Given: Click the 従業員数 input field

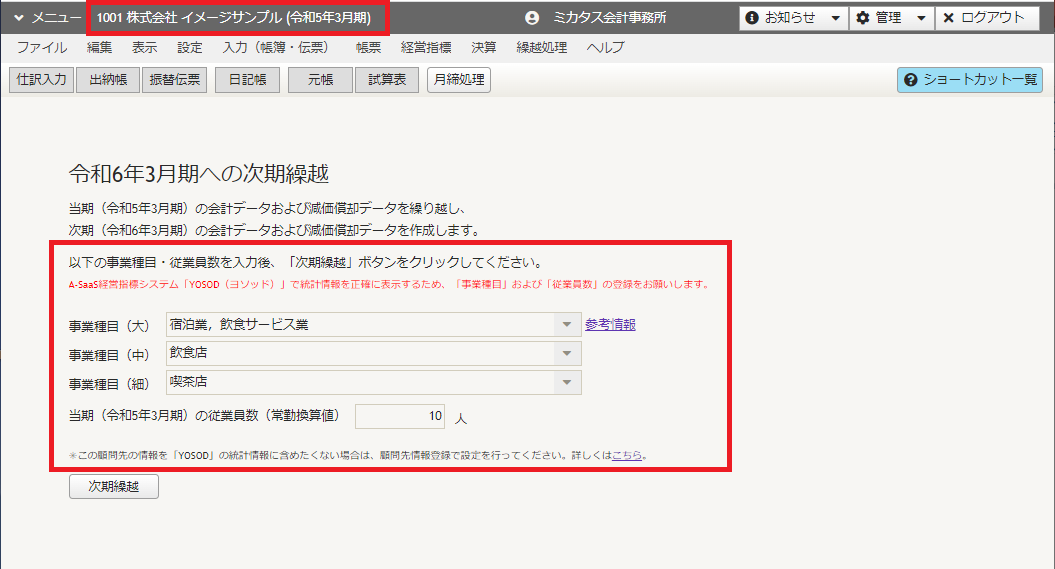Looking at the screenshot, I should click(x=400, y=416).
